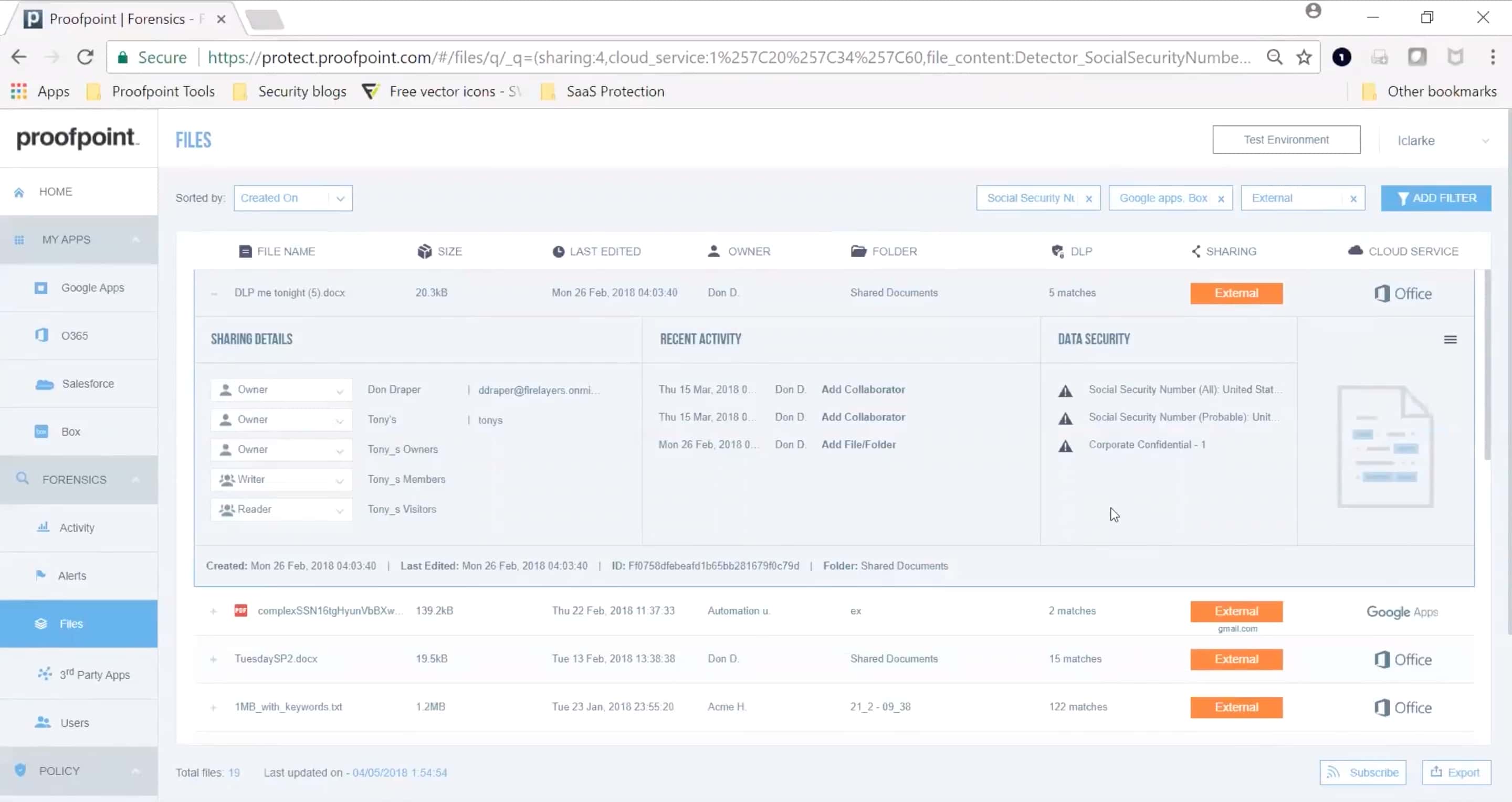Open Tony_s Visitors Reader dropdown
The height and width of the screenshot is (802, 1512).
pos(281,510)
